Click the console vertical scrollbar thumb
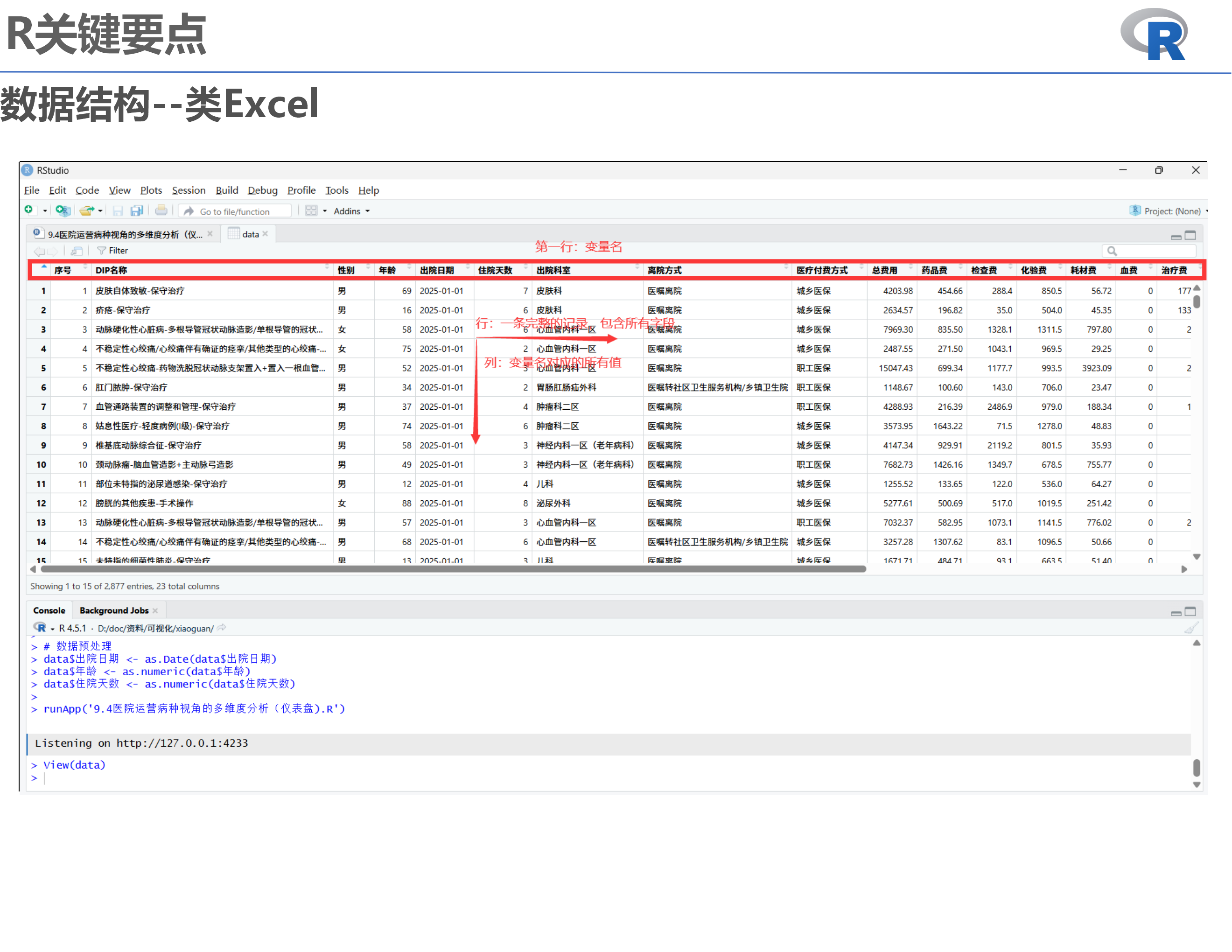The image size is (1232, 952). tap(1197, 768)
